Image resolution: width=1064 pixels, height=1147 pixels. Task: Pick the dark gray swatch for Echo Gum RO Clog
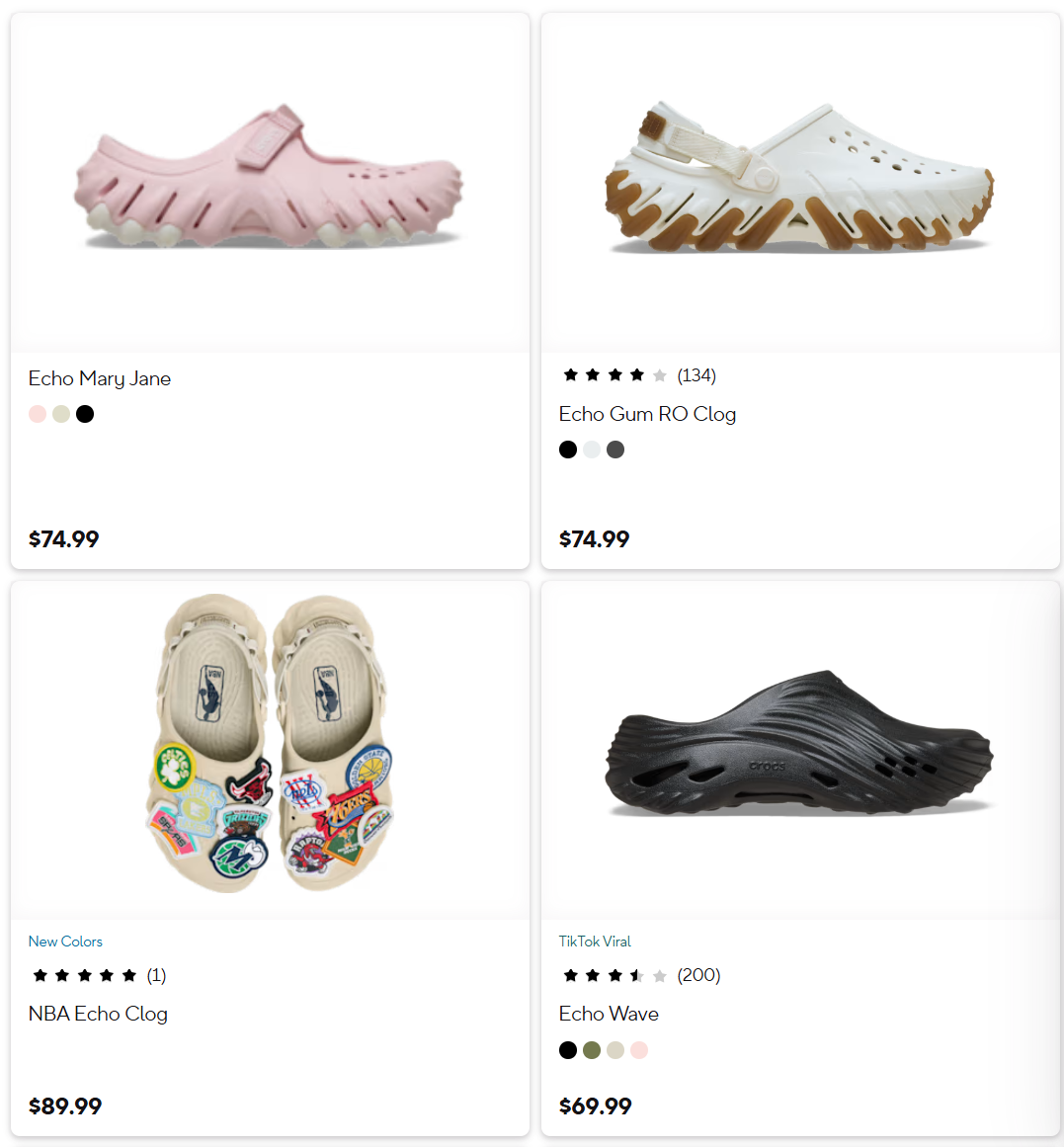click(615, 450)
